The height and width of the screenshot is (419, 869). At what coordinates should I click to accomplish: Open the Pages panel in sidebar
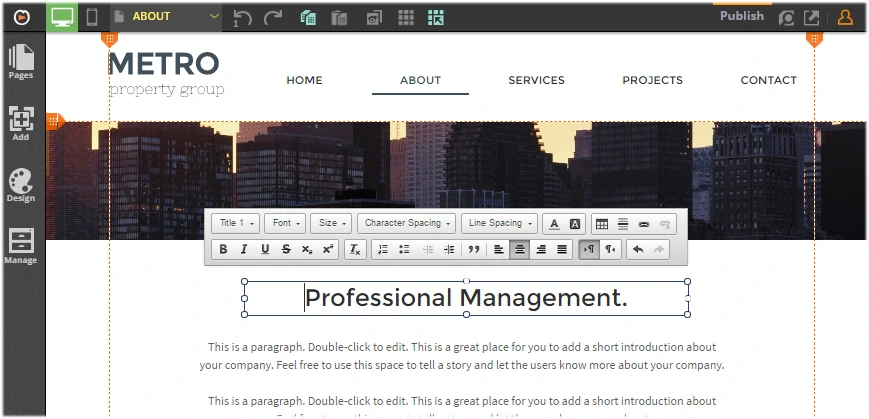click(x=21, y=62)
